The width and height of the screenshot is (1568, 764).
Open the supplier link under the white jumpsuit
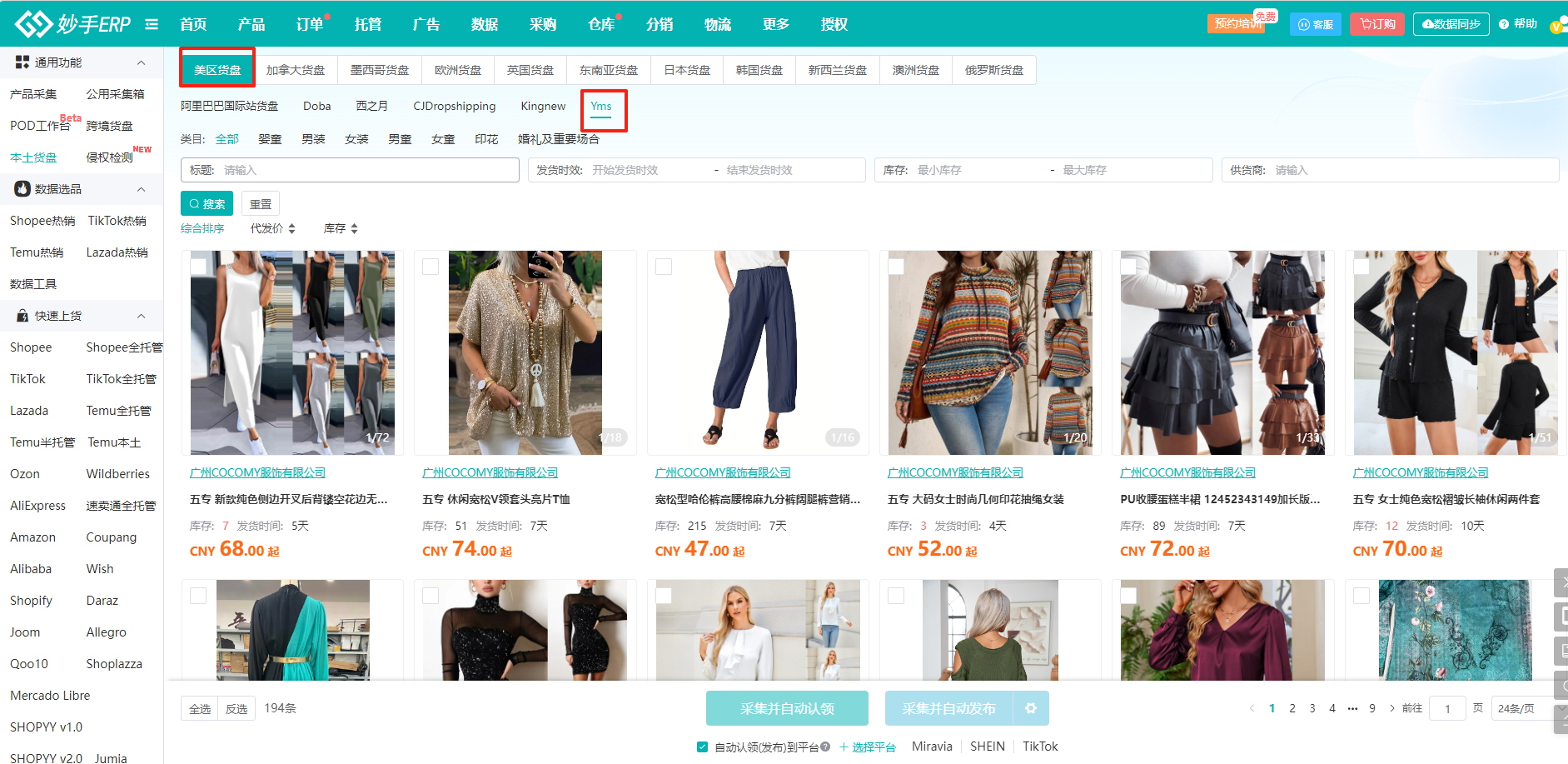click(x=258, y=472)
